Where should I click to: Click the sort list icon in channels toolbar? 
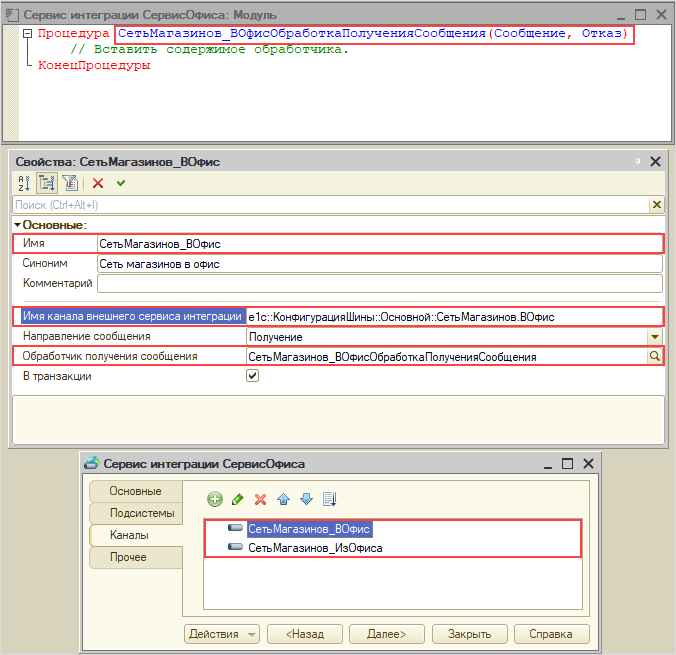329,499
